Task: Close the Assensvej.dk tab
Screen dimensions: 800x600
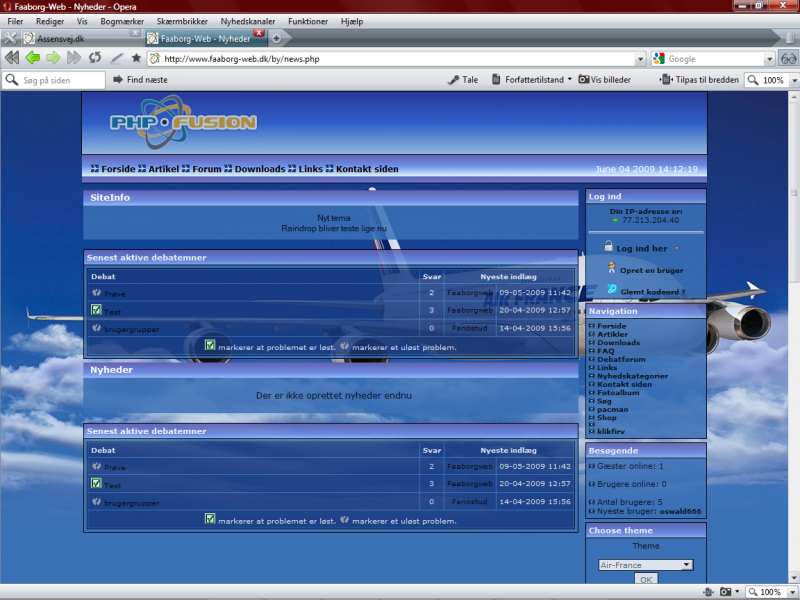Action: pos(135,33)
